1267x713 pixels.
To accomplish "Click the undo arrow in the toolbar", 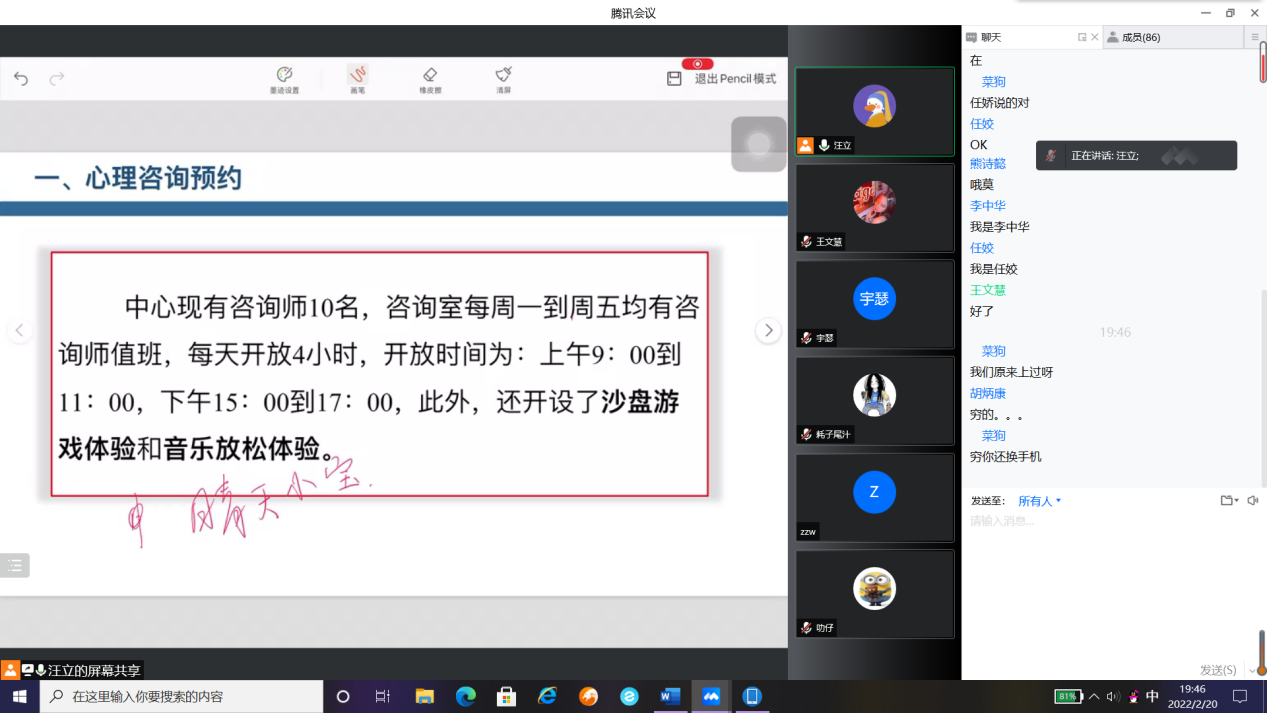I will (x=21, y=79).
